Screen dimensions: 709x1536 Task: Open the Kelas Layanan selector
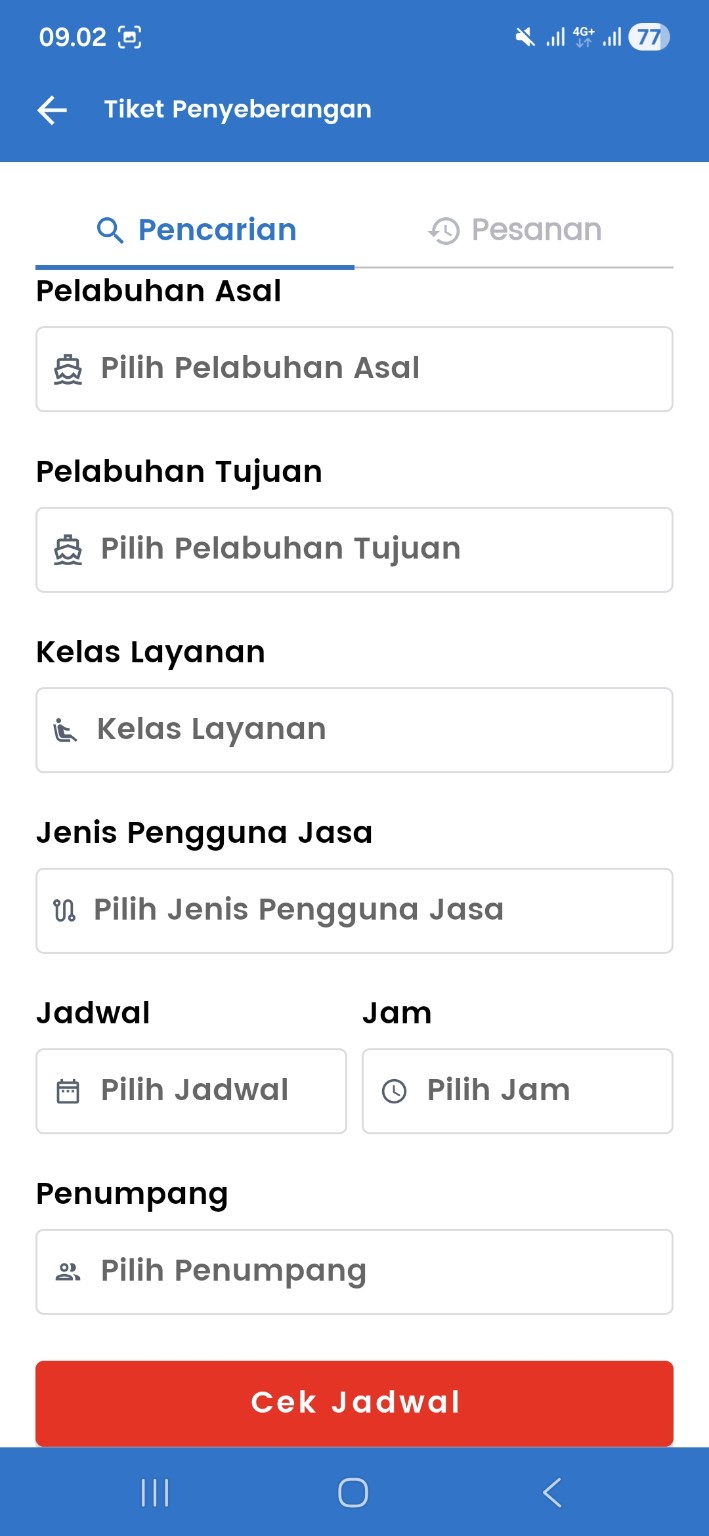(x=354, y=730)
